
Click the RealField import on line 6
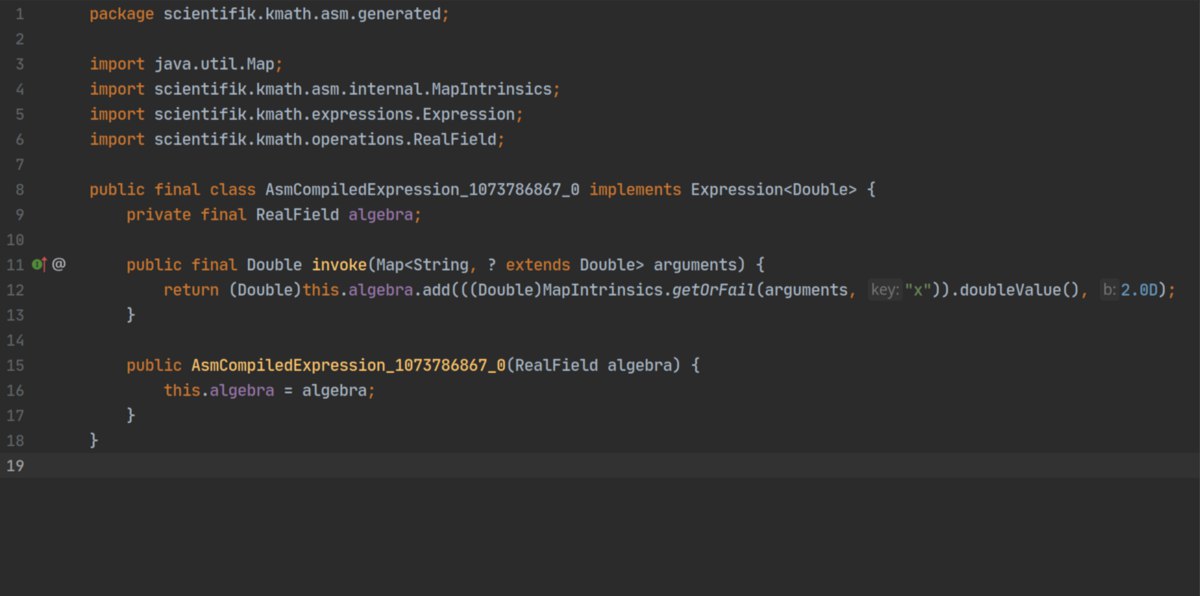(x=455, y=140)
